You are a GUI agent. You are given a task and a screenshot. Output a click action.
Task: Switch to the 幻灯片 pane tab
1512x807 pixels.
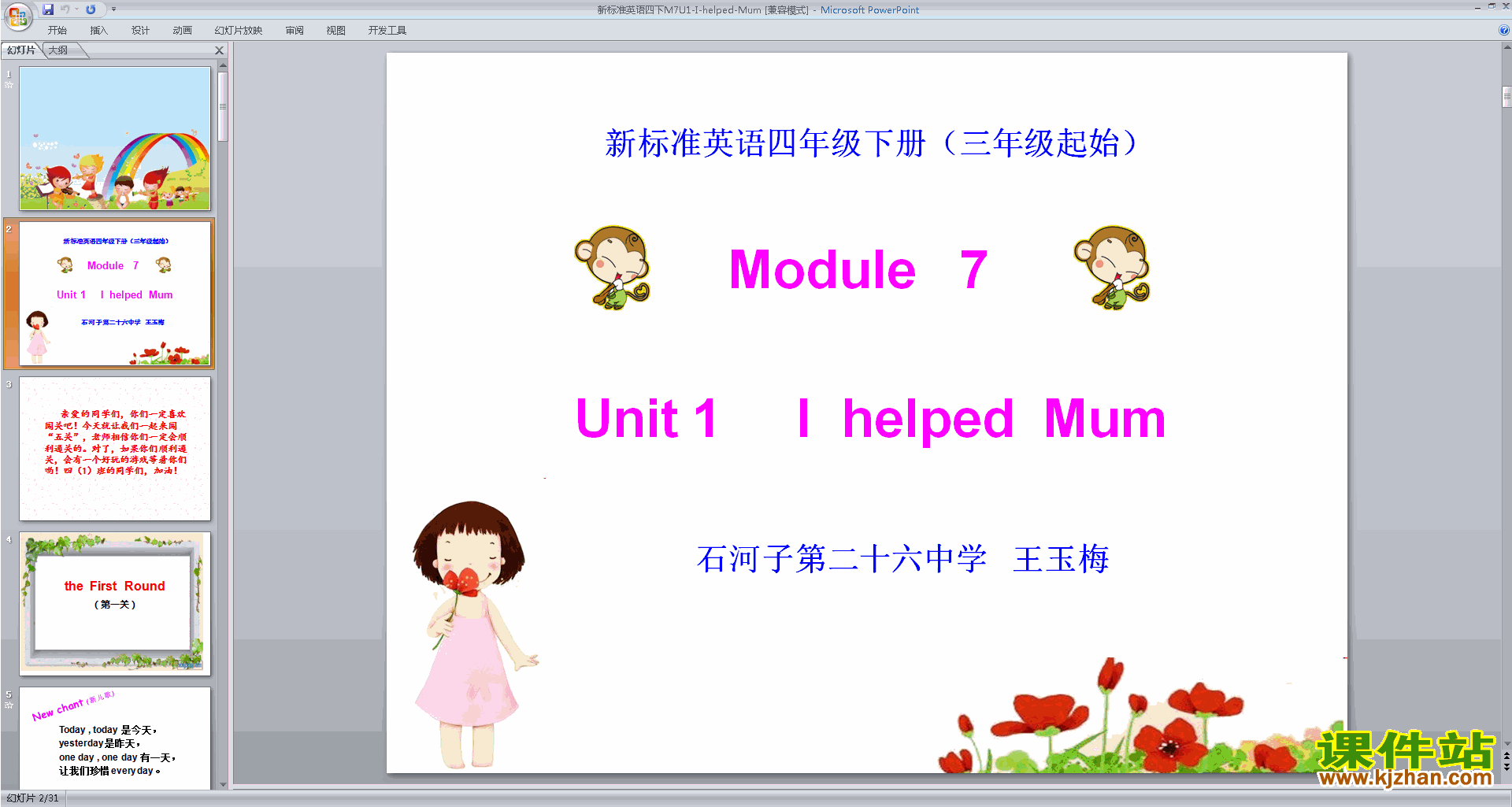point(21,50)
